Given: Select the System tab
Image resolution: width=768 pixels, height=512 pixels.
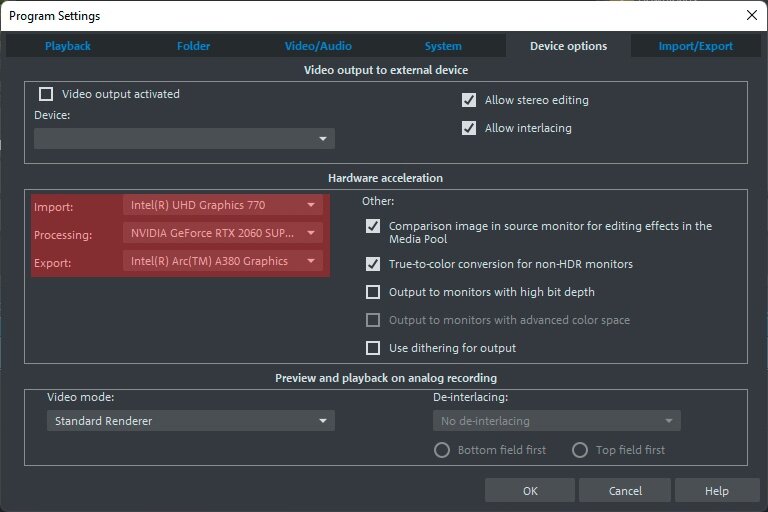Looking at the screenshot, I should point(443,46).
